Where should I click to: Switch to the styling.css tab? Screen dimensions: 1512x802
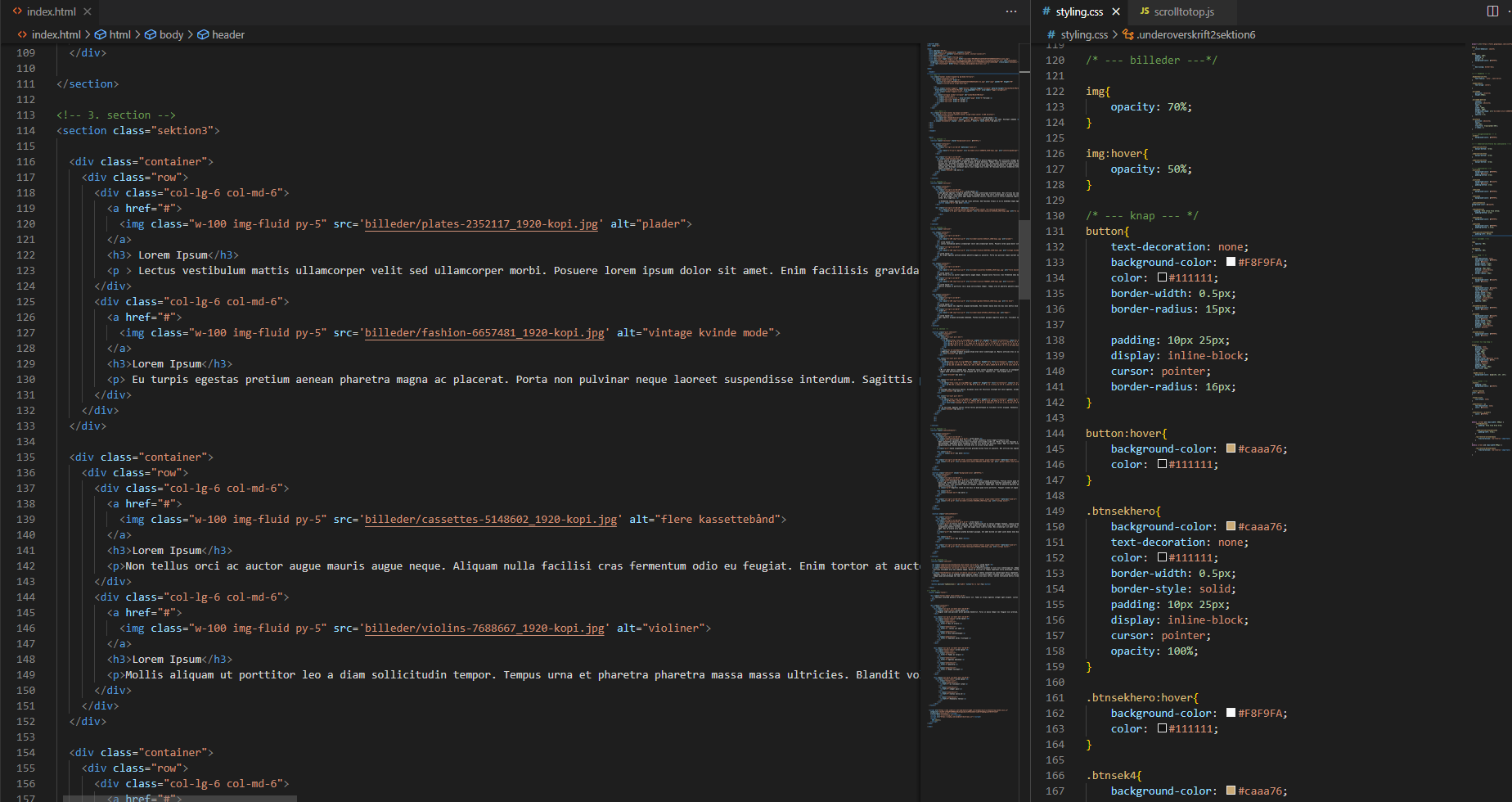click(1079, 11)
